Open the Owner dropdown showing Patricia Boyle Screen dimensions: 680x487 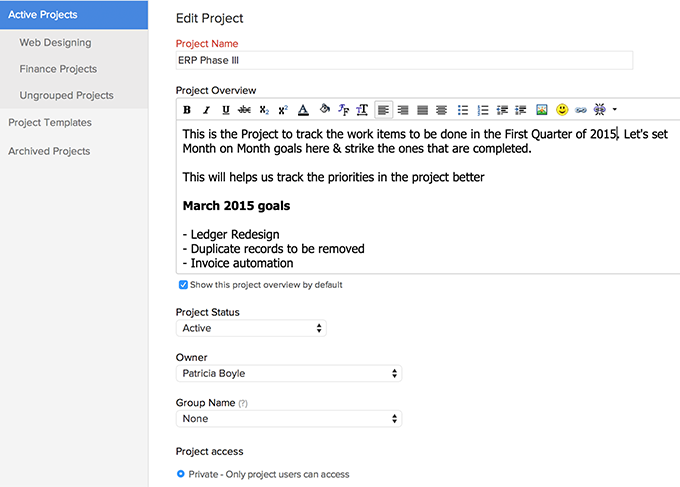tap(288, 373)
